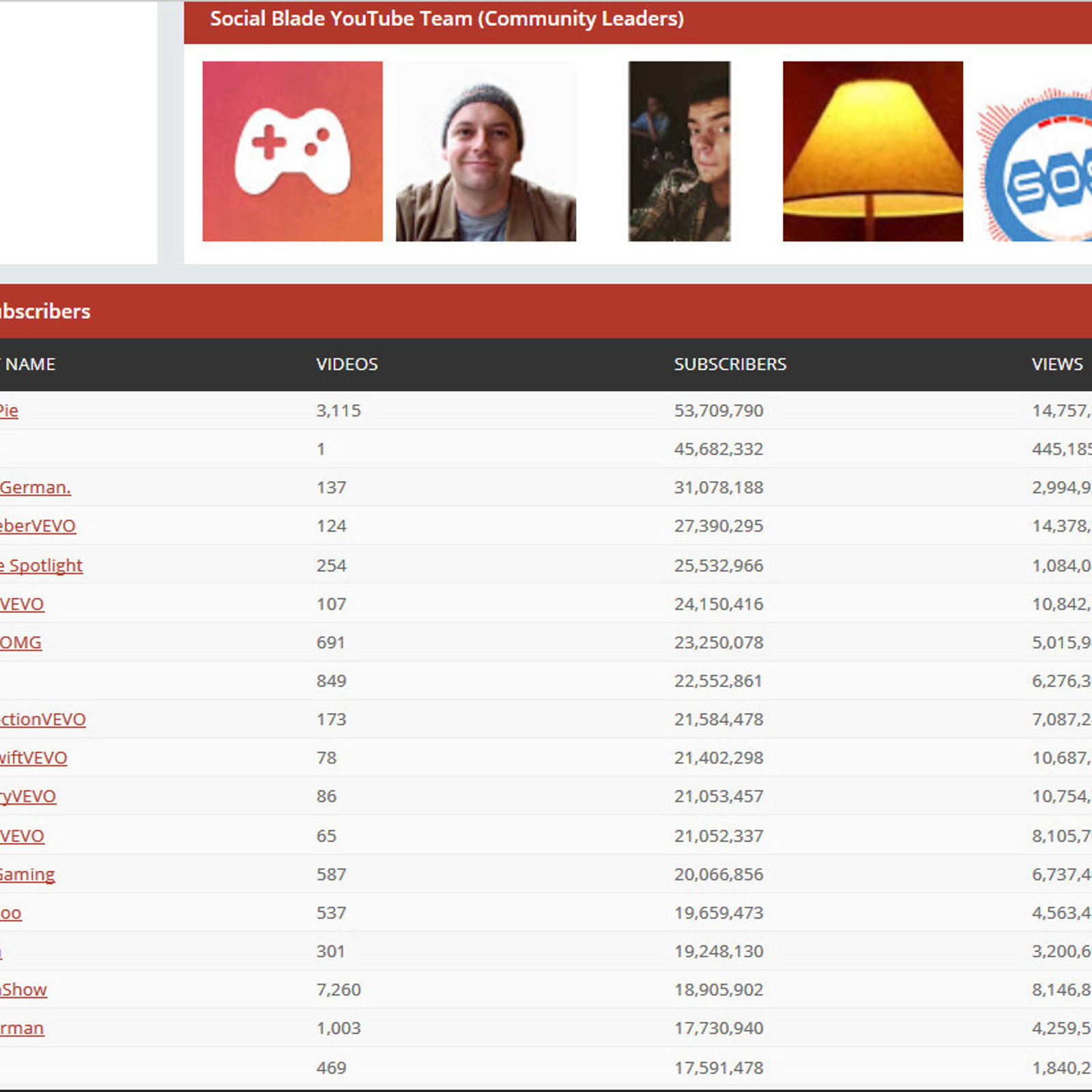Open the 'Gaming' channel link
1092x1092 pixels.
[x=27, y=874]
